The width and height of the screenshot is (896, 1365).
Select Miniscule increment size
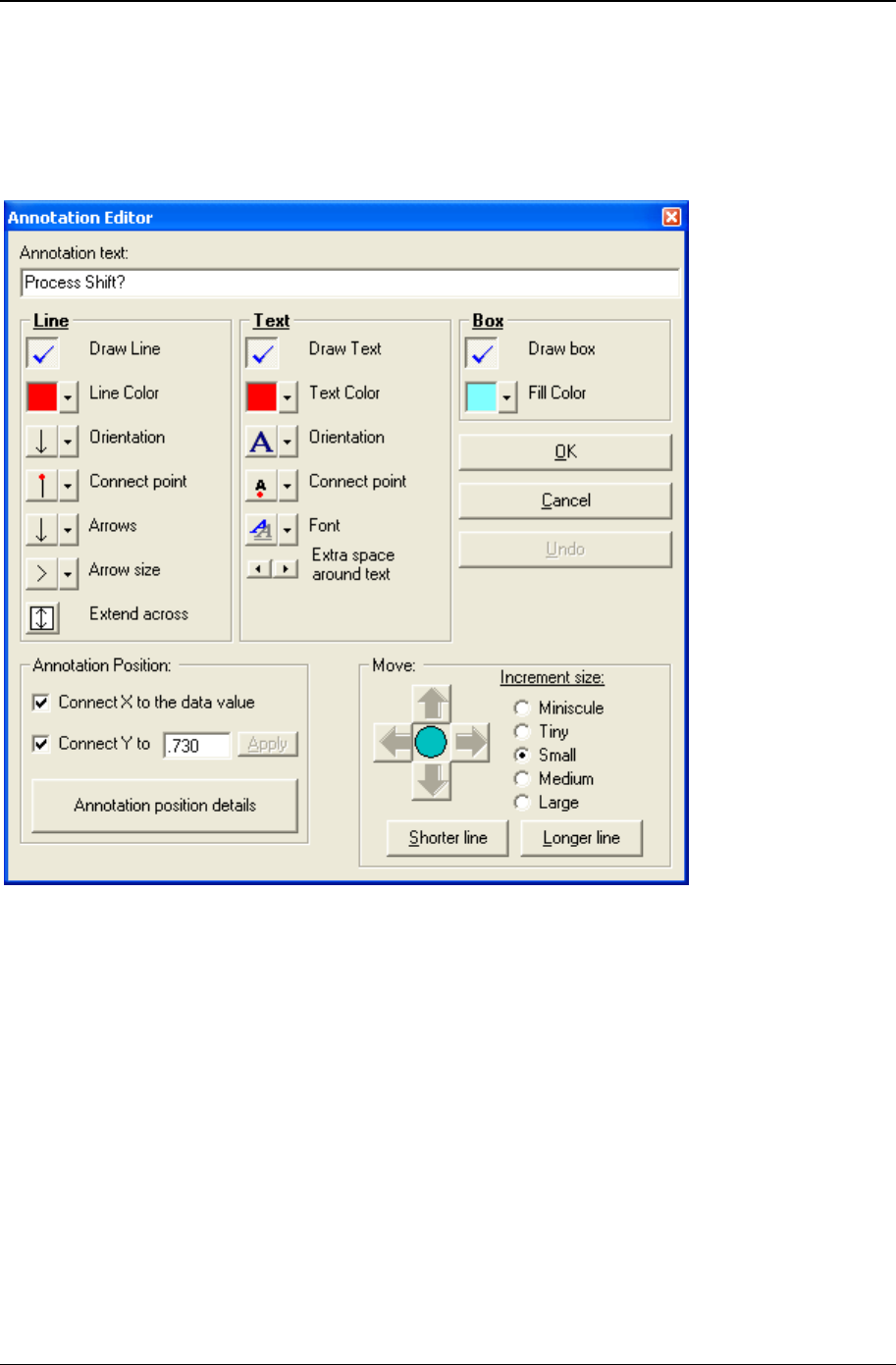(x=522, y=708)
